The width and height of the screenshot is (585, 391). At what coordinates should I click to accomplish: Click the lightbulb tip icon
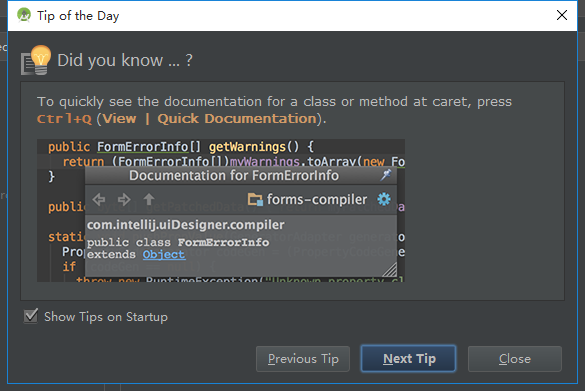[36, 60]
